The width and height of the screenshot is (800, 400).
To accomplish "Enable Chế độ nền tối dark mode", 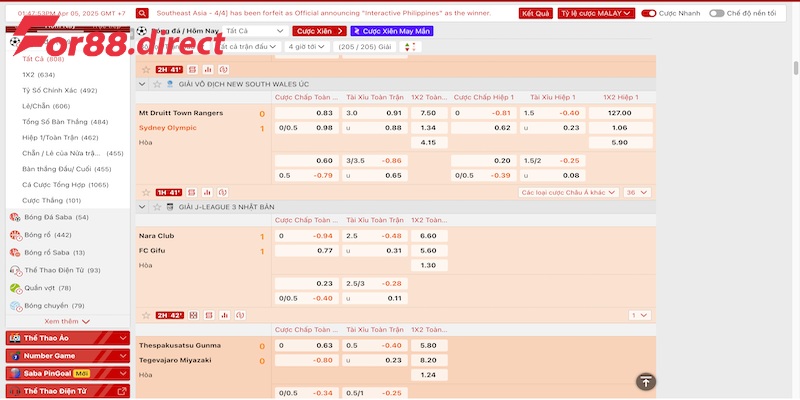I will pyautogui.click(x=716, y=14).
